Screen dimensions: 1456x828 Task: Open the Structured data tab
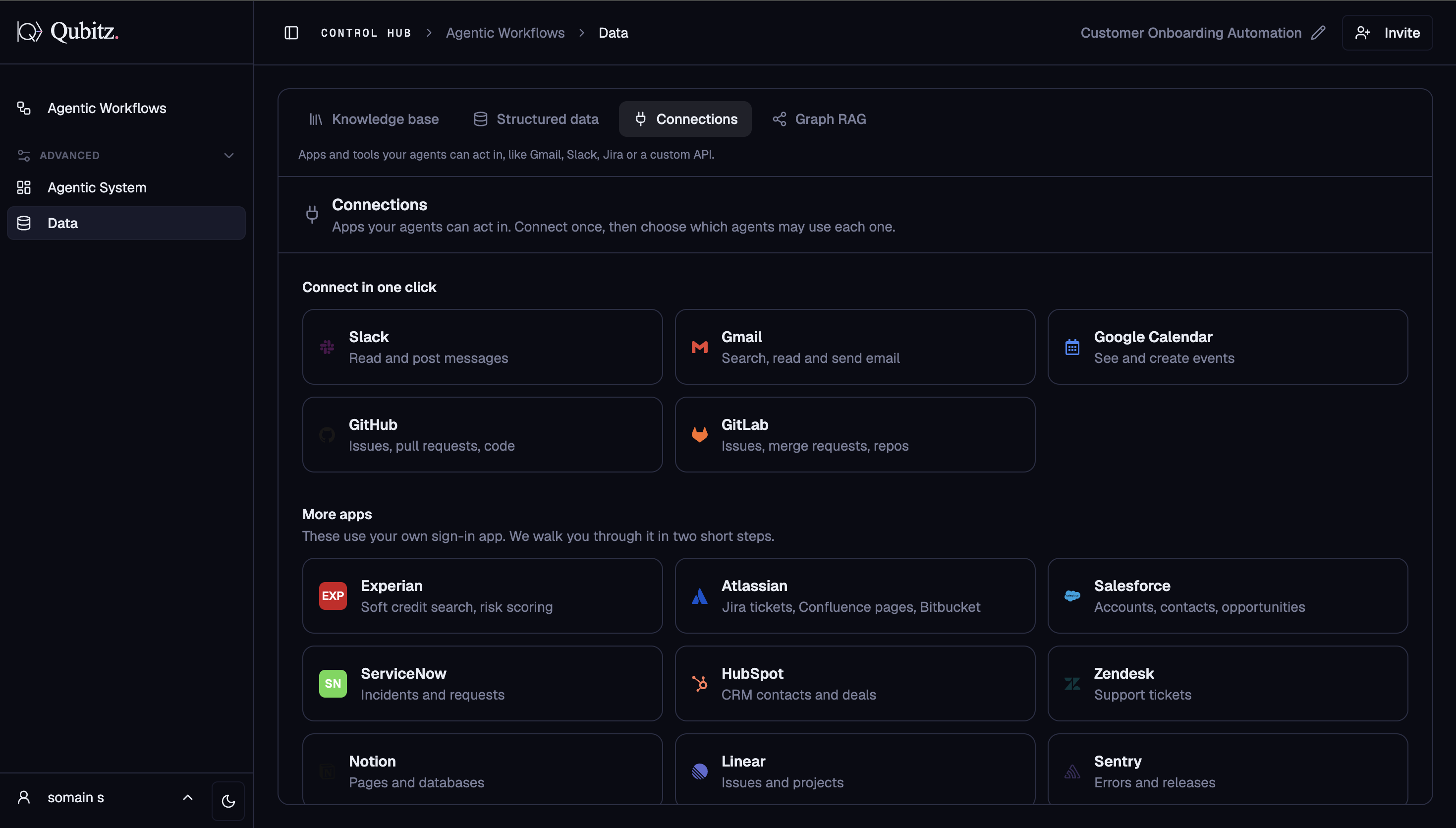536,119
